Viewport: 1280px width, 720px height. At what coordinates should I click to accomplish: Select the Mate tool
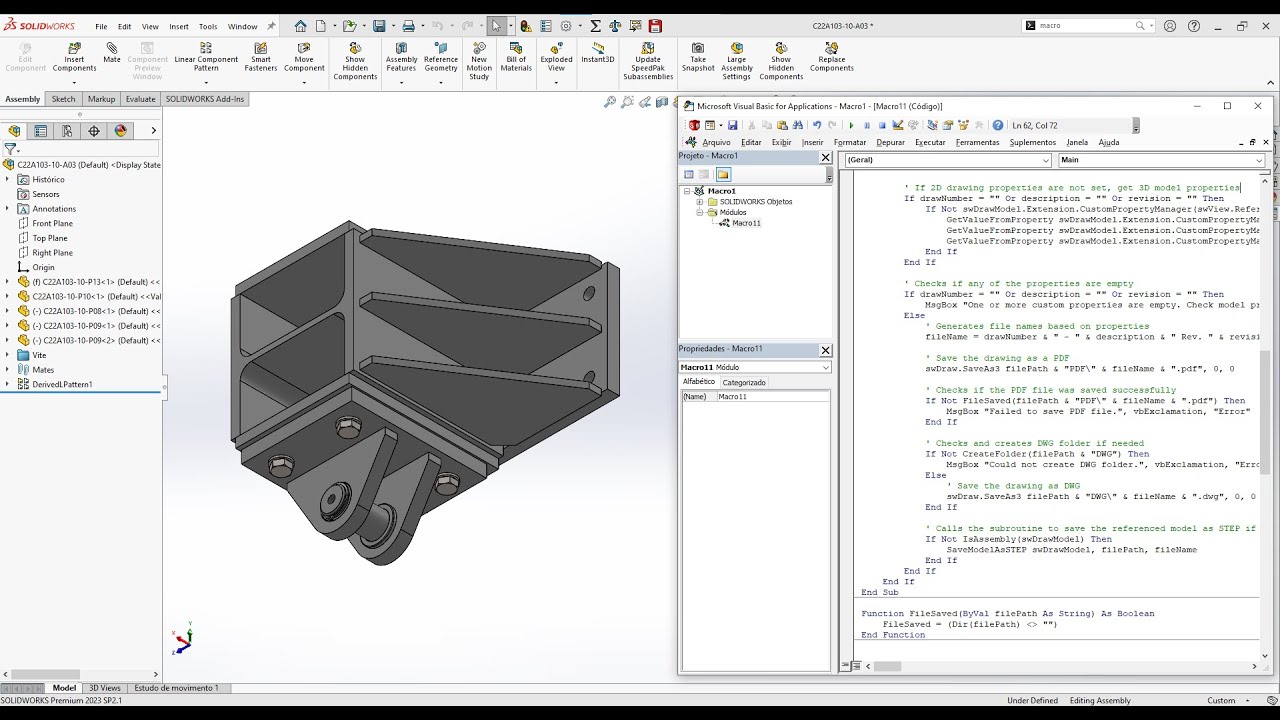[112, 52]
